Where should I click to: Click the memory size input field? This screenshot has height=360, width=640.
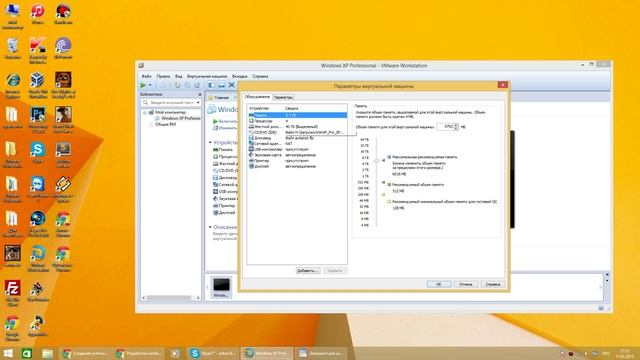(x=445, y=127)
